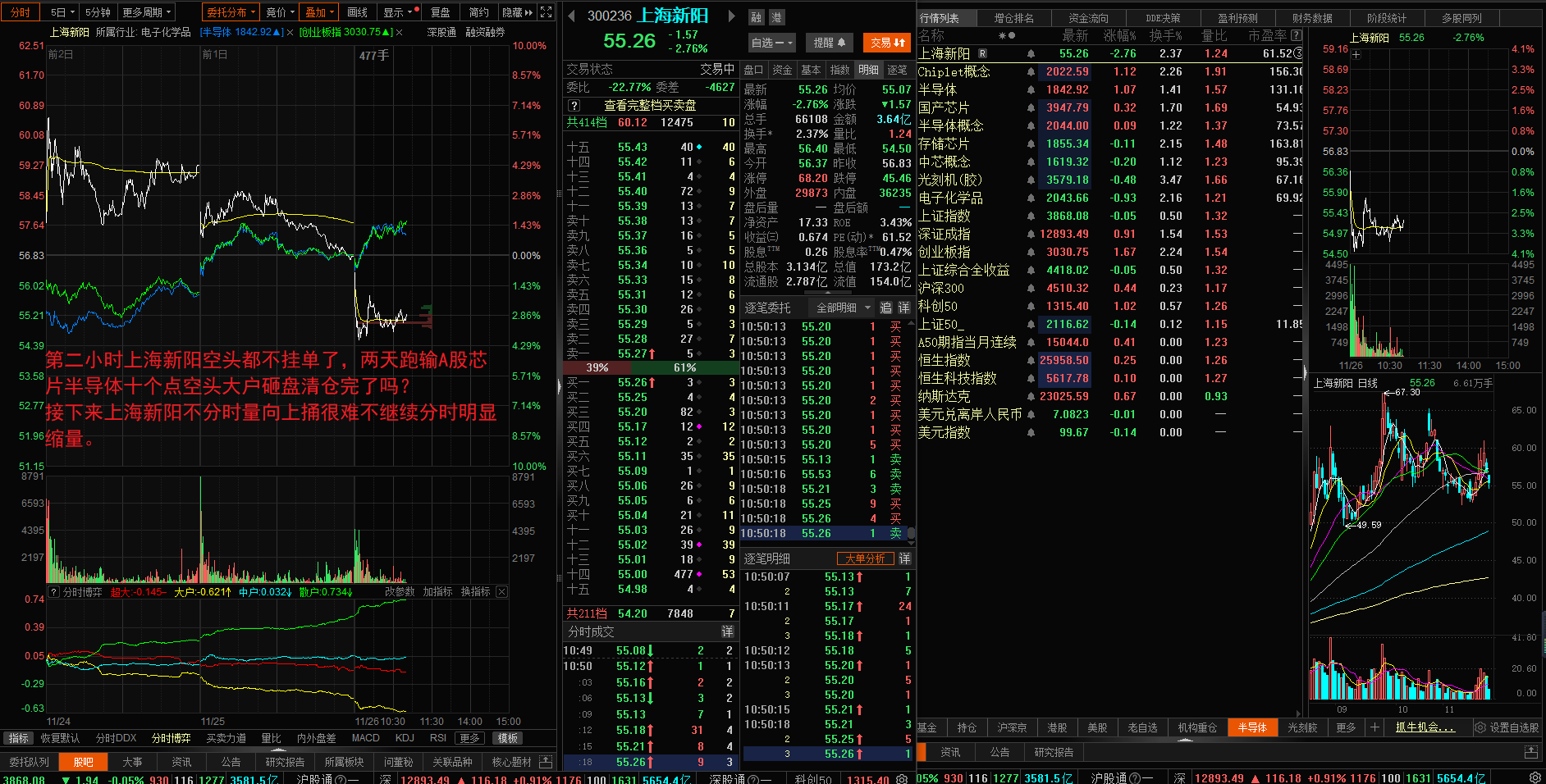Image resolution: width=1546 pixels, height=784 pixels.
Task: Toggle 叠加 overlay mode
Action: point(319,12)
